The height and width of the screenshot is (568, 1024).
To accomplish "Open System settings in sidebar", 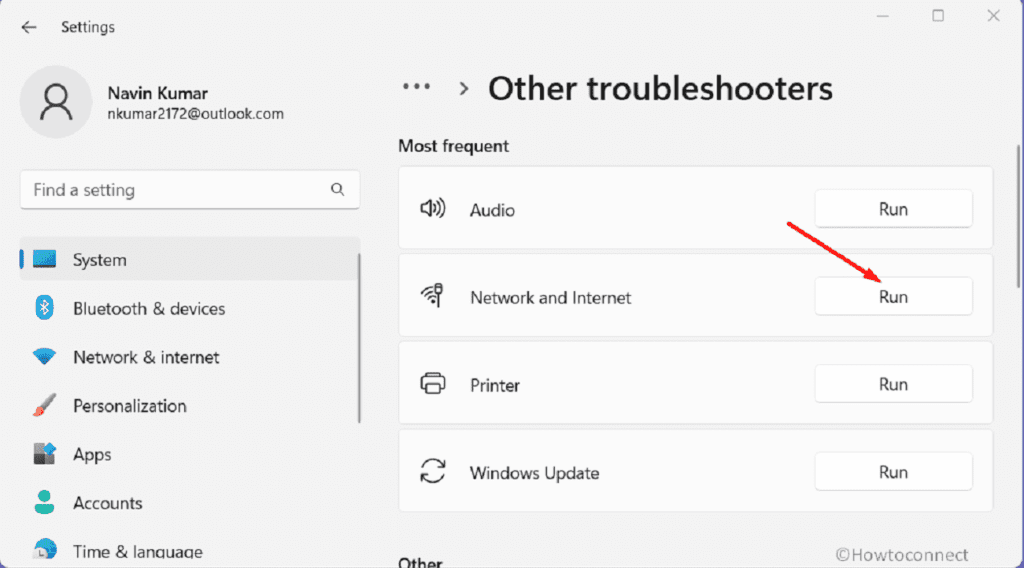I will [189, 259].
